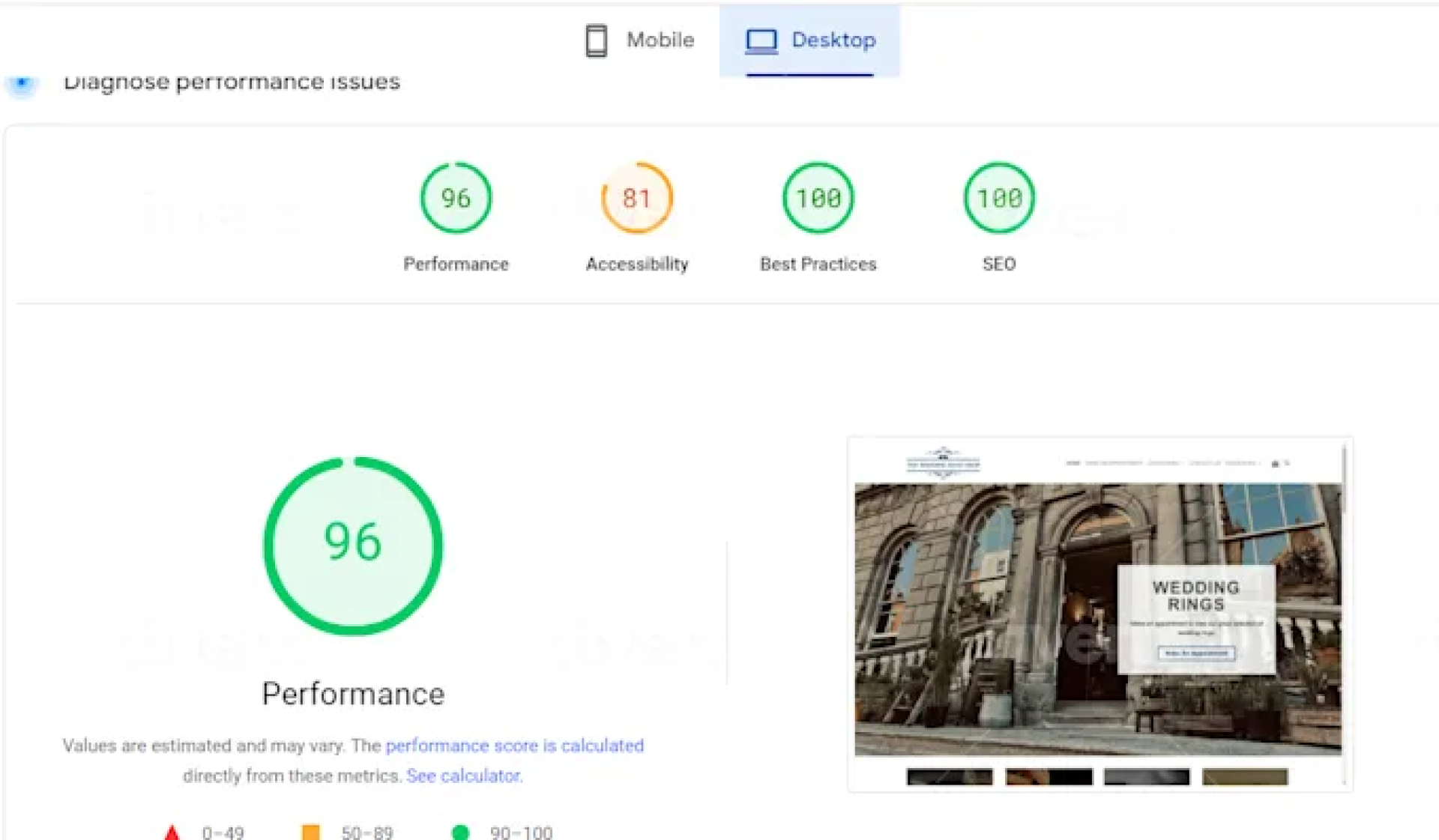Click the desktop laptop icon
This screenshot has height=840, width=1439.
[x=761, y=40]
